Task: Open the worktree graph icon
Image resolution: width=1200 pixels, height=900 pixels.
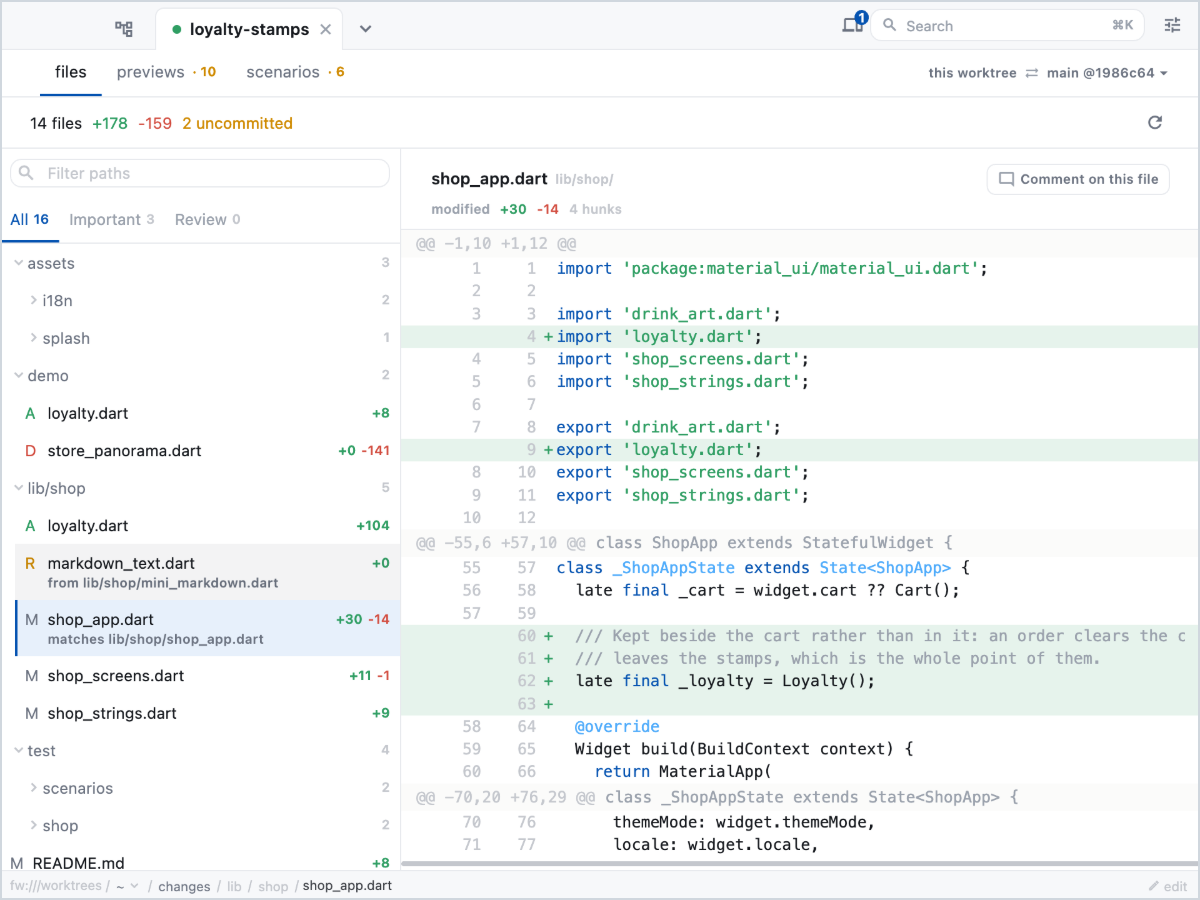Action: [124, 29]
